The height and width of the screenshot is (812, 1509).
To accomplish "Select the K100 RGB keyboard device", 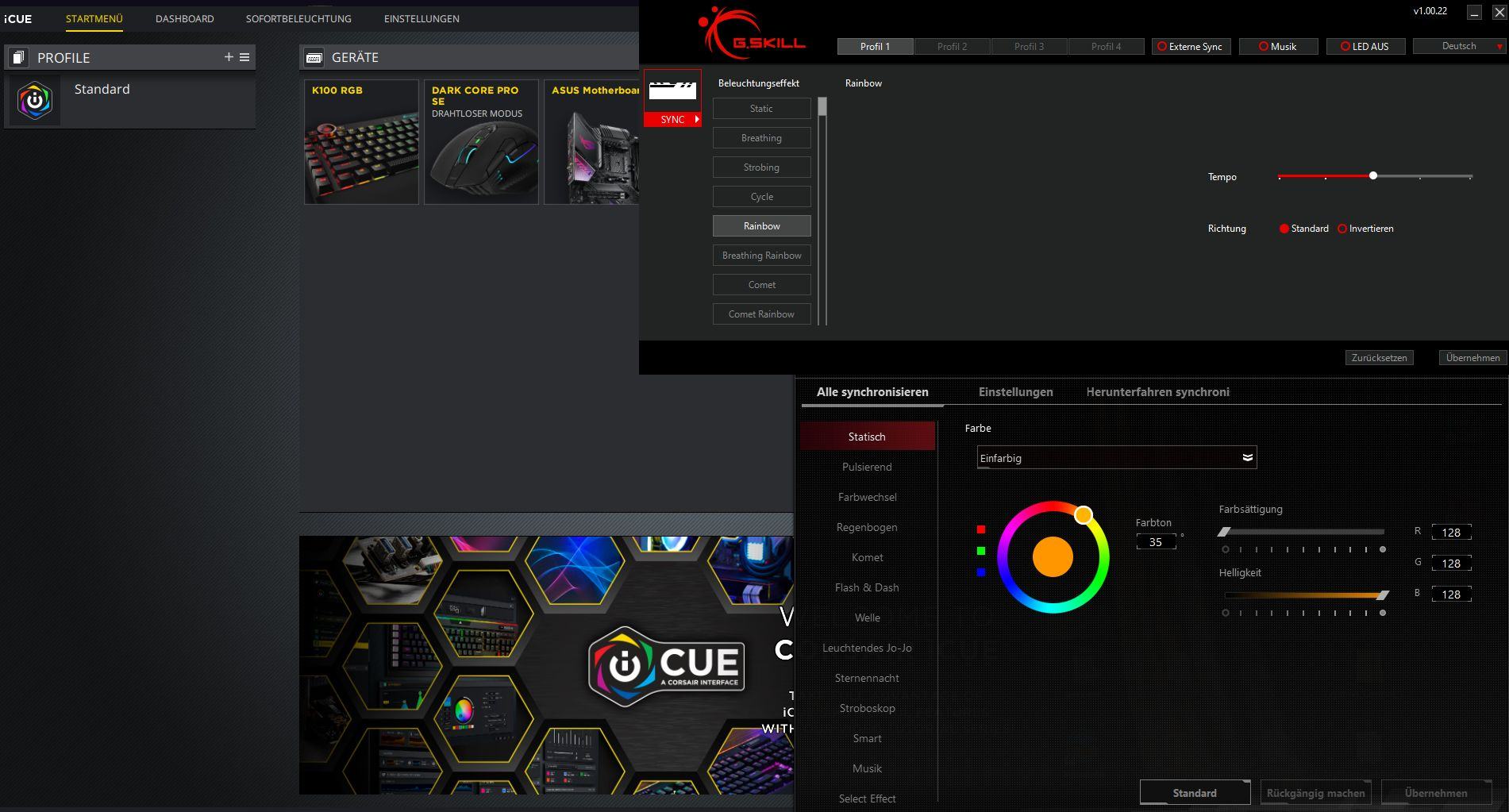I will pos(361,142).
